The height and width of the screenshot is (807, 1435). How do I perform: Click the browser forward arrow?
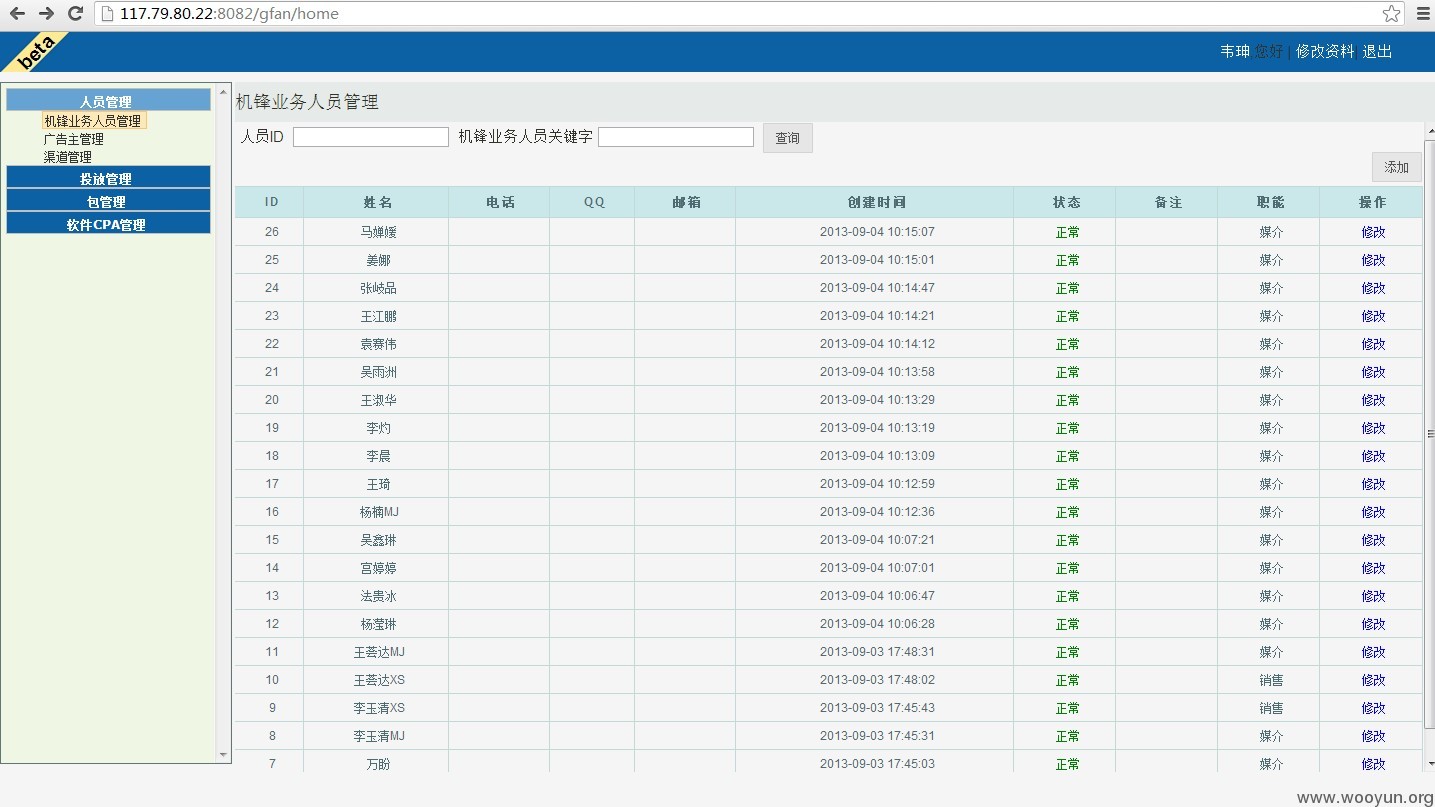(x=46, y=13)
